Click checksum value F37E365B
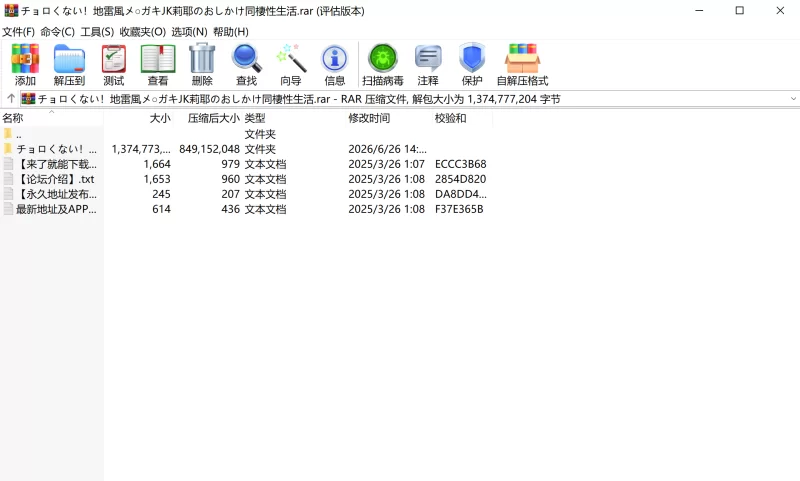 click(x=459, y=209)
